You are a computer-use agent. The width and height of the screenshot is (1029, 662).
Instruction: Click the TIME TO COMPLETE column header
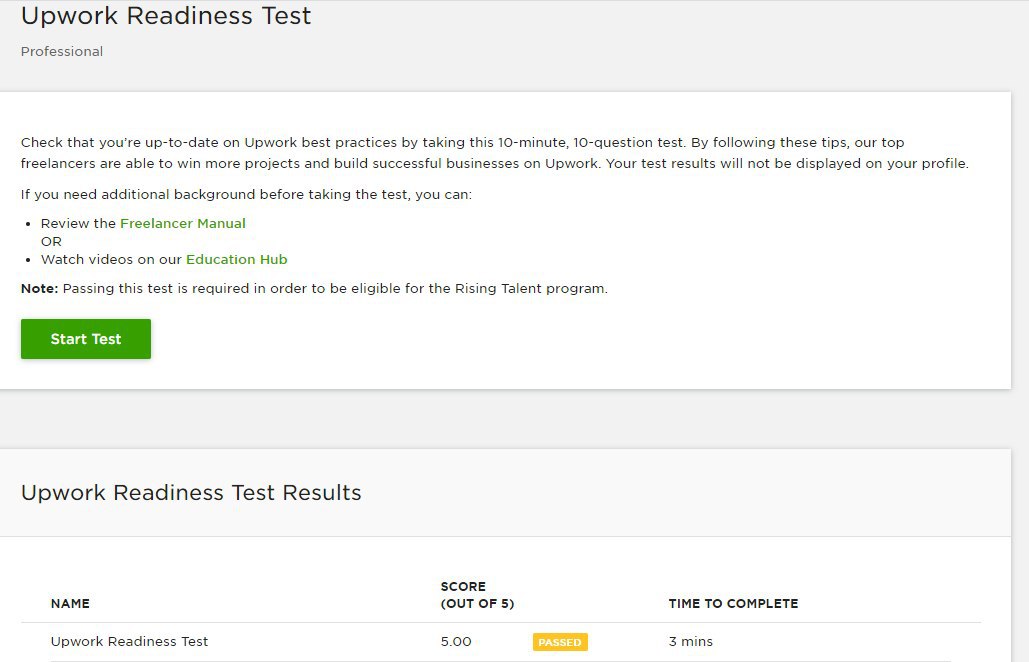(x=733, y=603)
